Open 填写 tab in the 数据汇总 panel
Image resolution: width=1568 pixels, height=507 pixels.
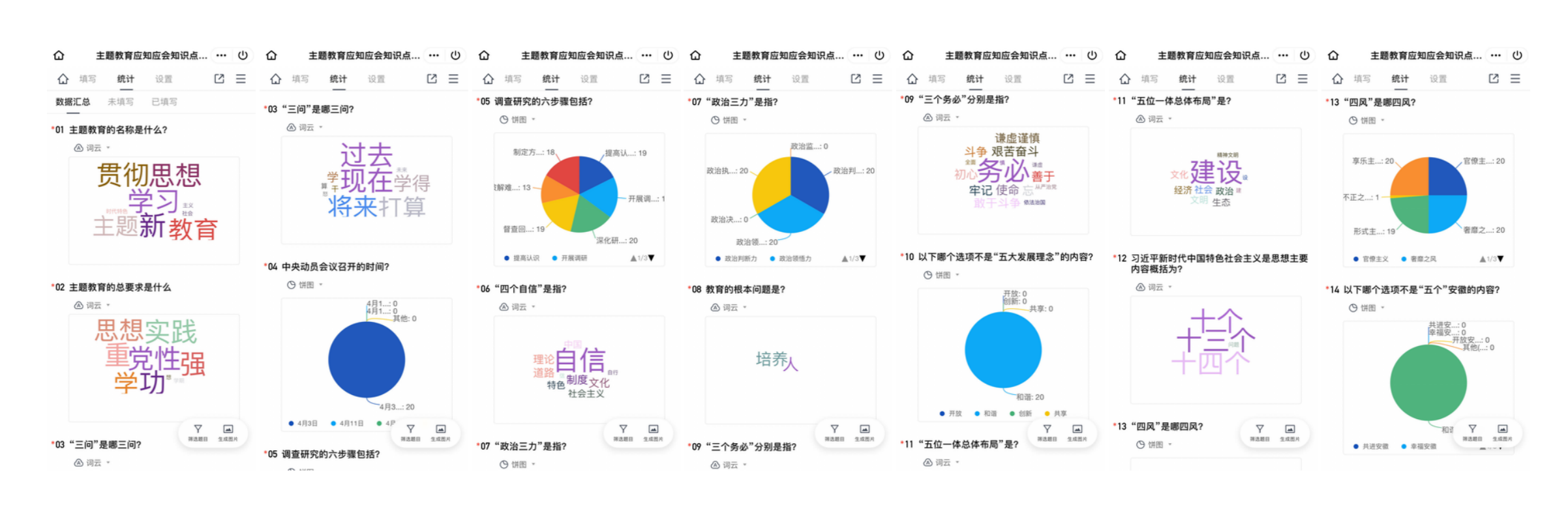click(88, 79)
